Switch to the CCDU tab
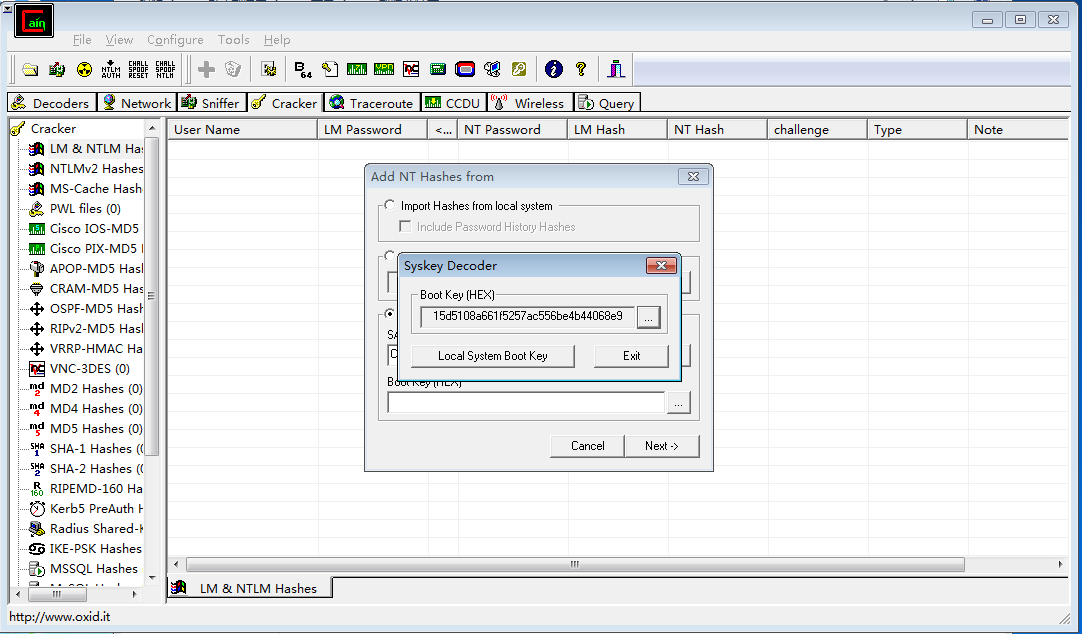 click(453, 103)
